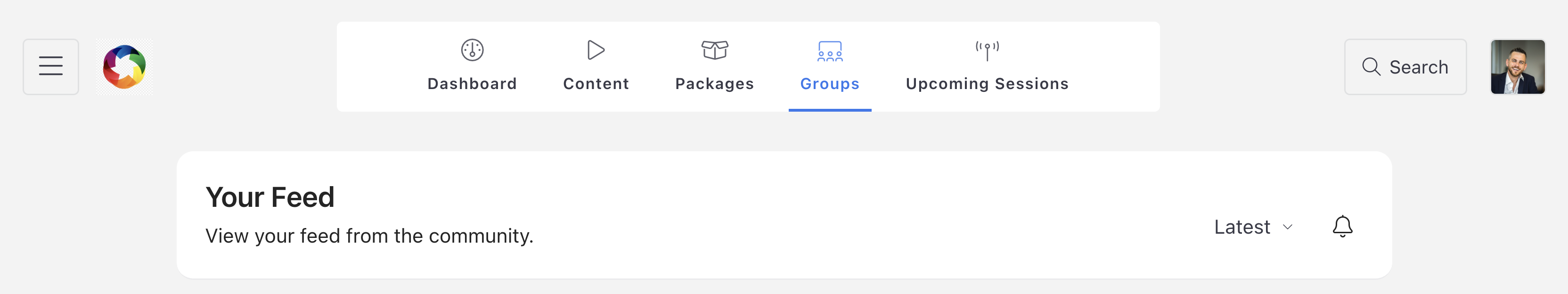Viewport: 1568px width, 294px height.
Task: Click the Groups people icon
Action: [x=830, y=51]
